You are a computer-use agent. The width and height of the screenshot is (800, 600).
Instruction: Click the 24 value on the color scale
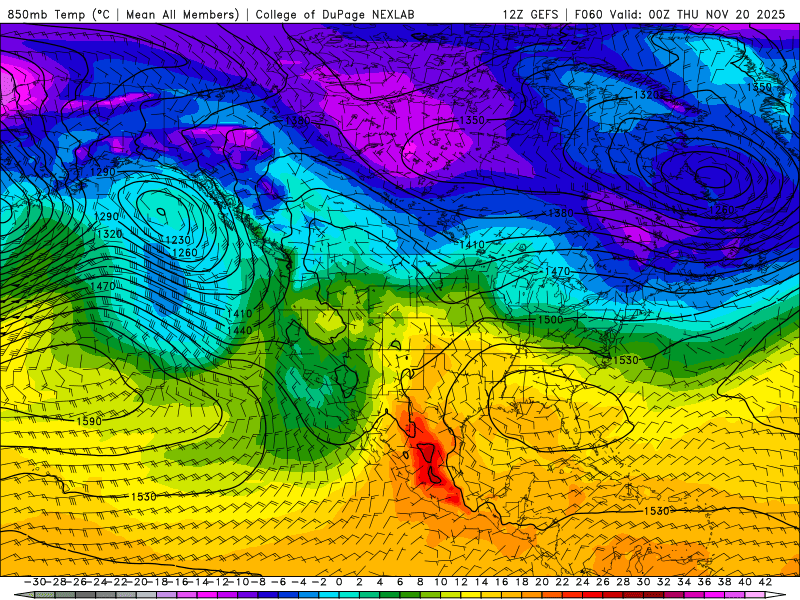click(583, 582)
